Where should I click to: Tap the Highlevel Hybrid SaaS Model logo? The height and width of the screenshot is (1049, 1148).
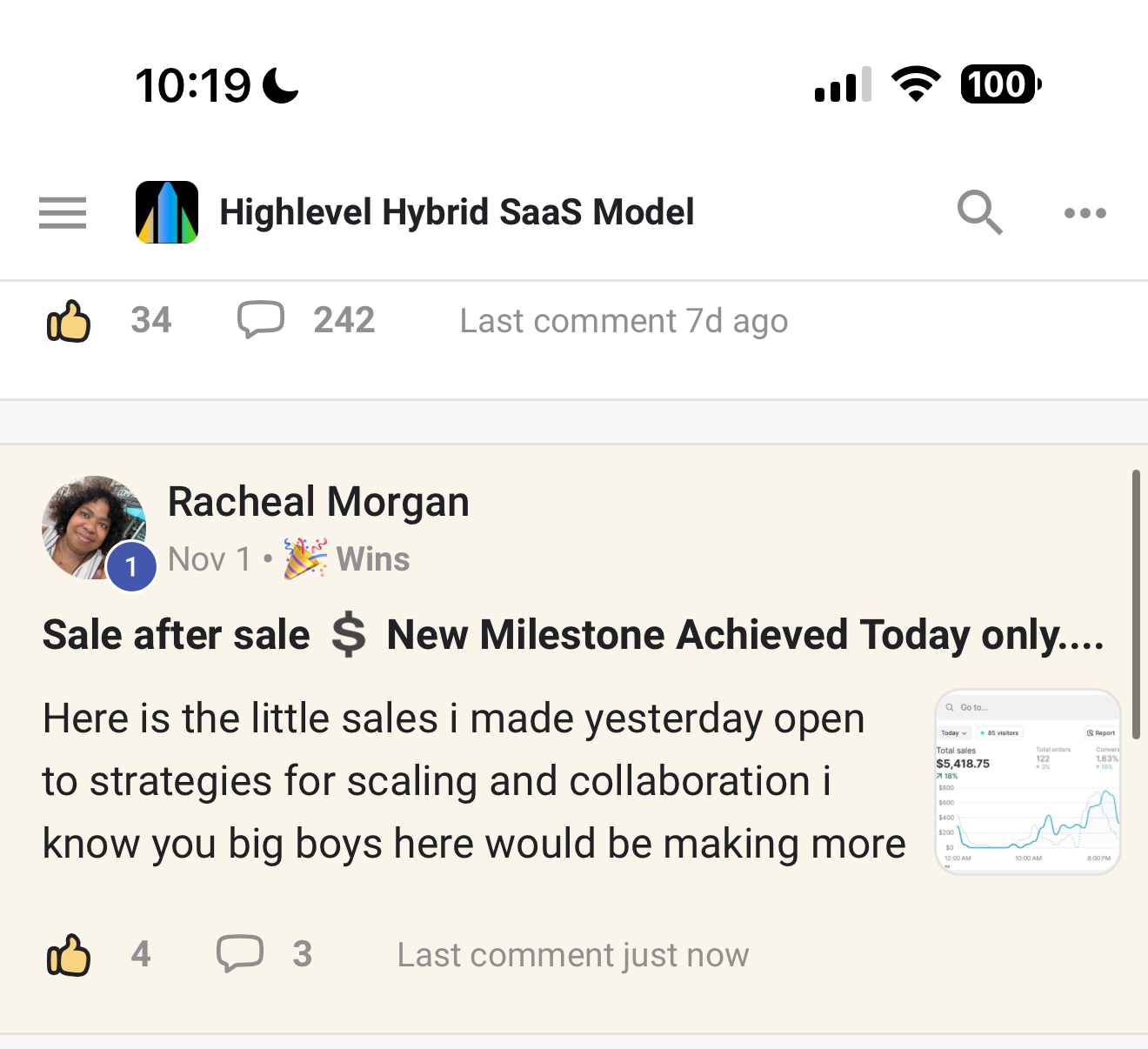pos(167,212)
